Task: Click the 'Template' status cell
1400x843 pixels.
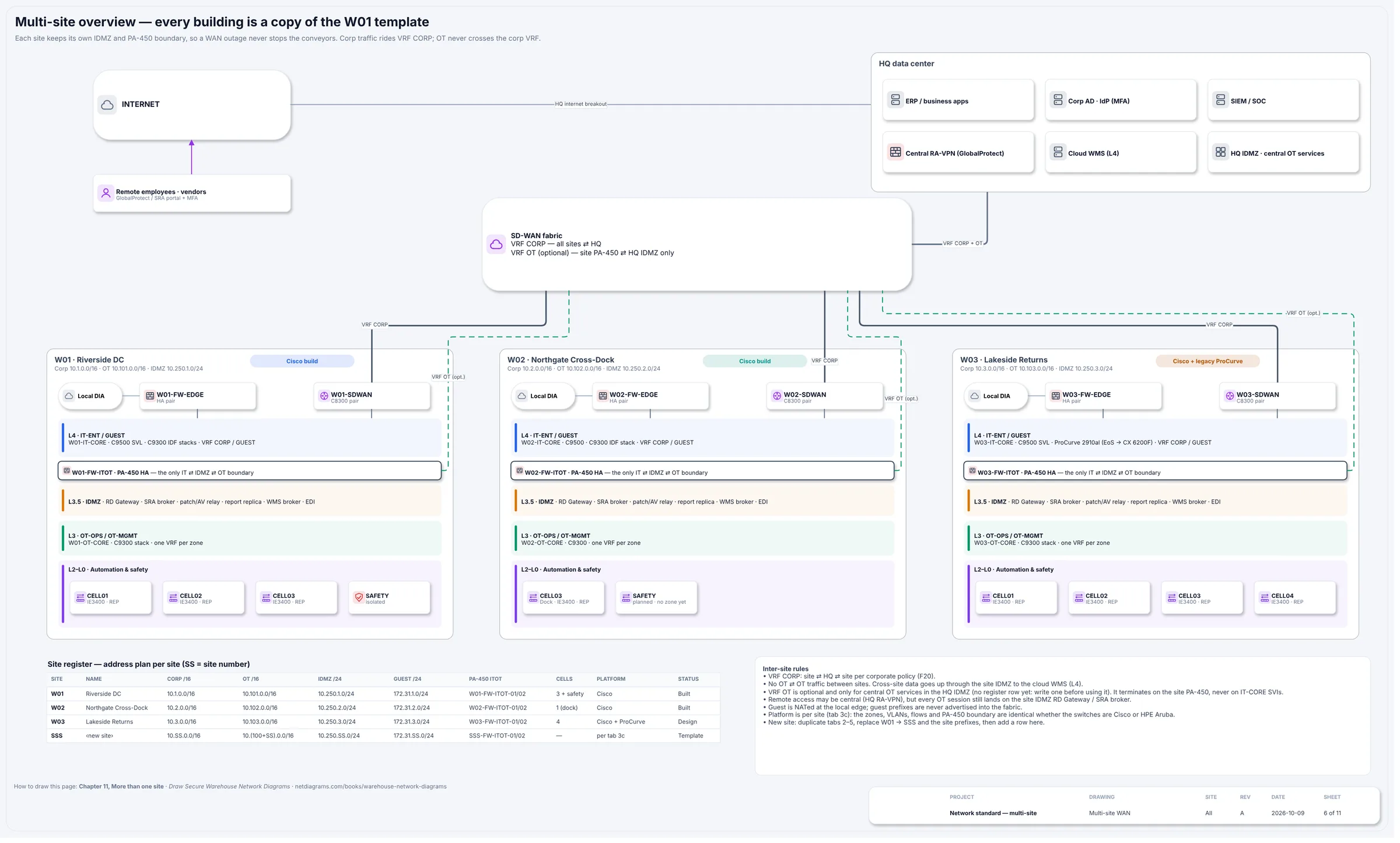Action: click(694, 739)
